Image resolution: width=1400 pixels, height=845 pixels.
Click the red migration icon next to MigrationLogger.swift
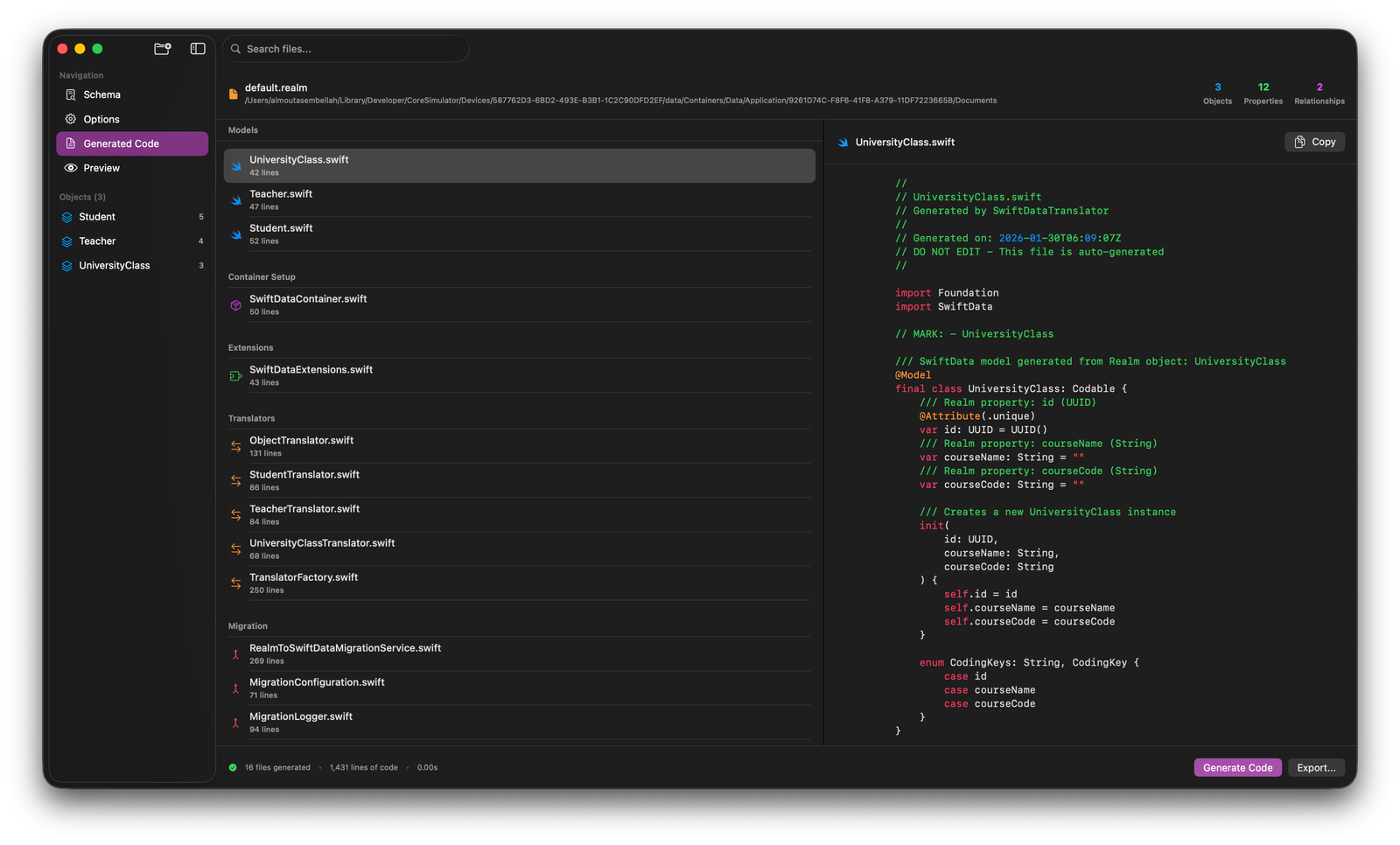pyautogui.click(x=235, y=723)
